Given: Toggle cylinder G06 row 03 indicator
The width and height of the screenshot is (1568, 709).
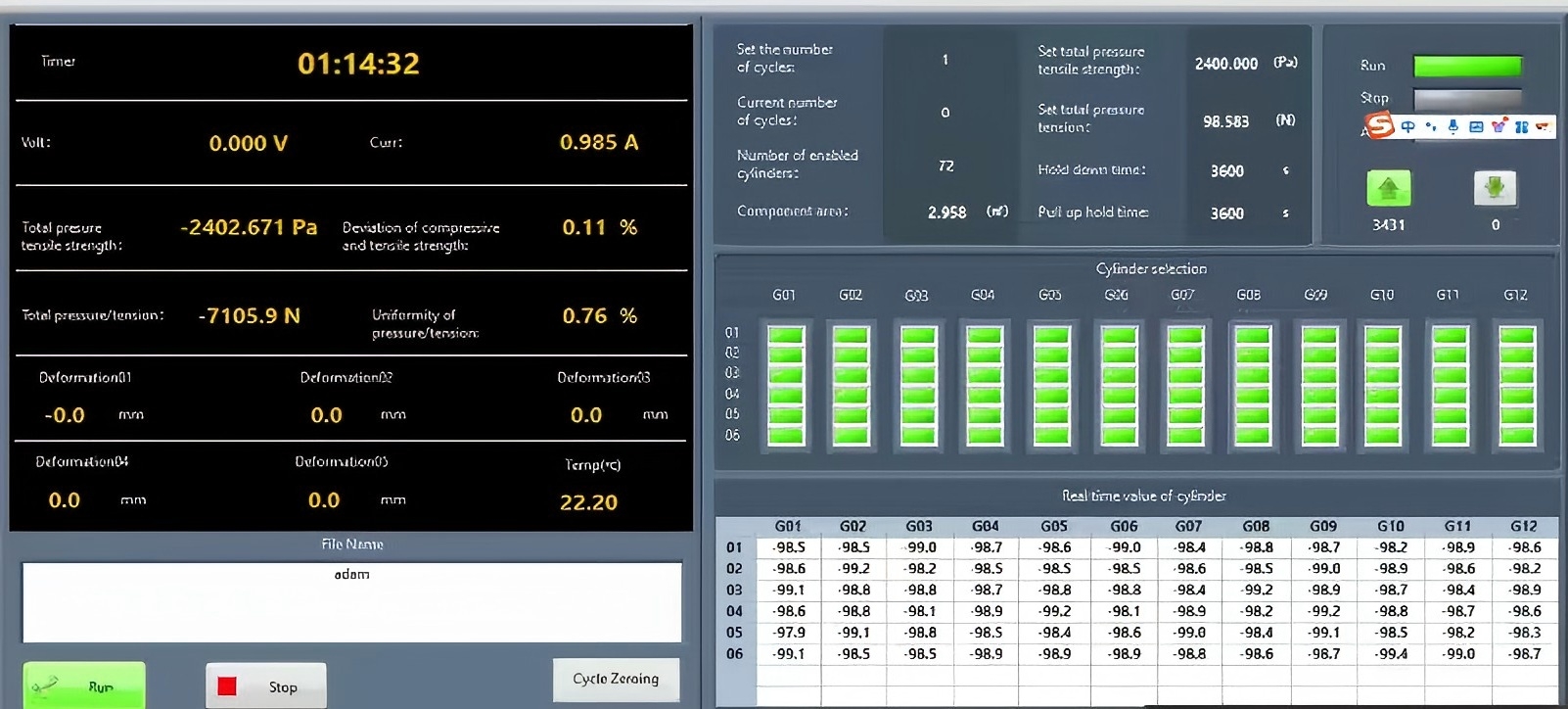Looking at the screenshot, I should point(1119,375).
